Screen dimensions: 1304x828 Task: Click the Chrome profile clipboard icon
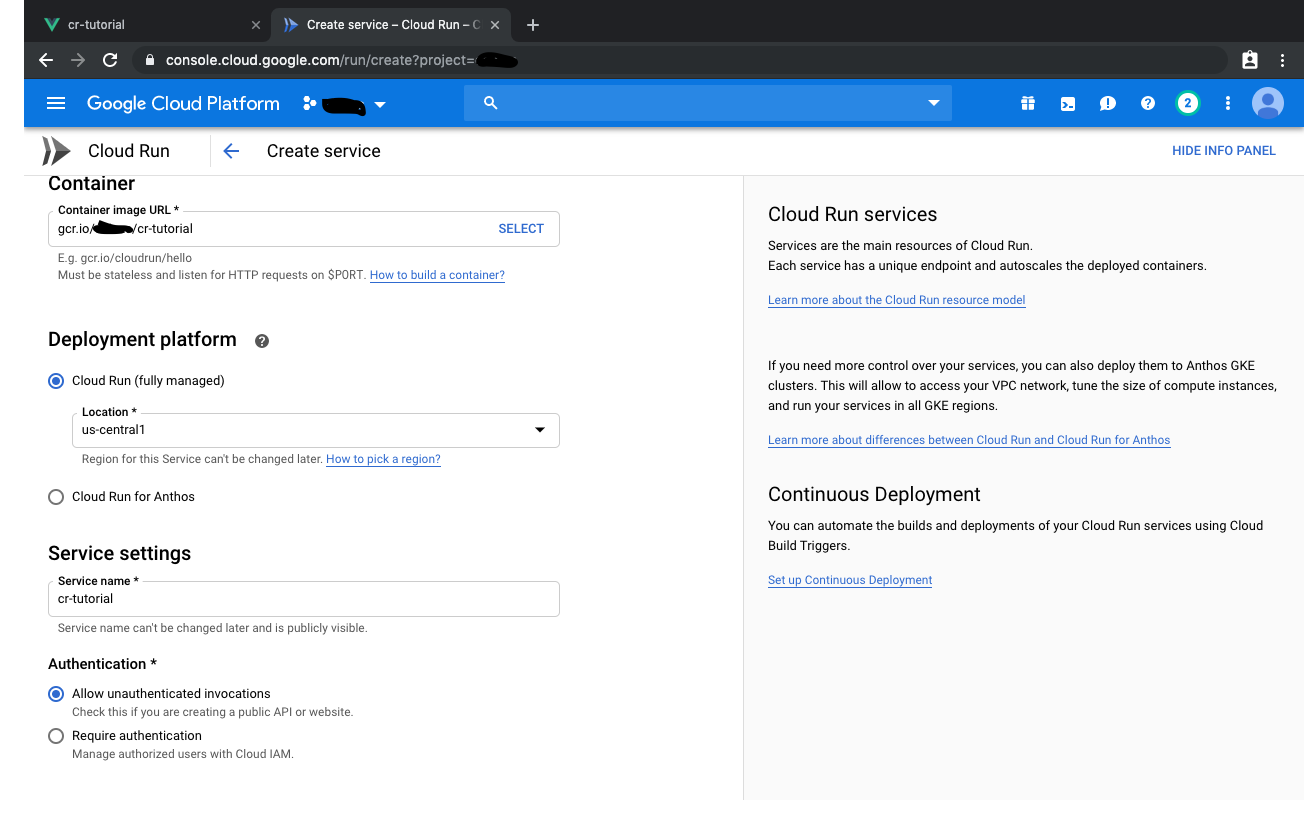(1250, 60)
